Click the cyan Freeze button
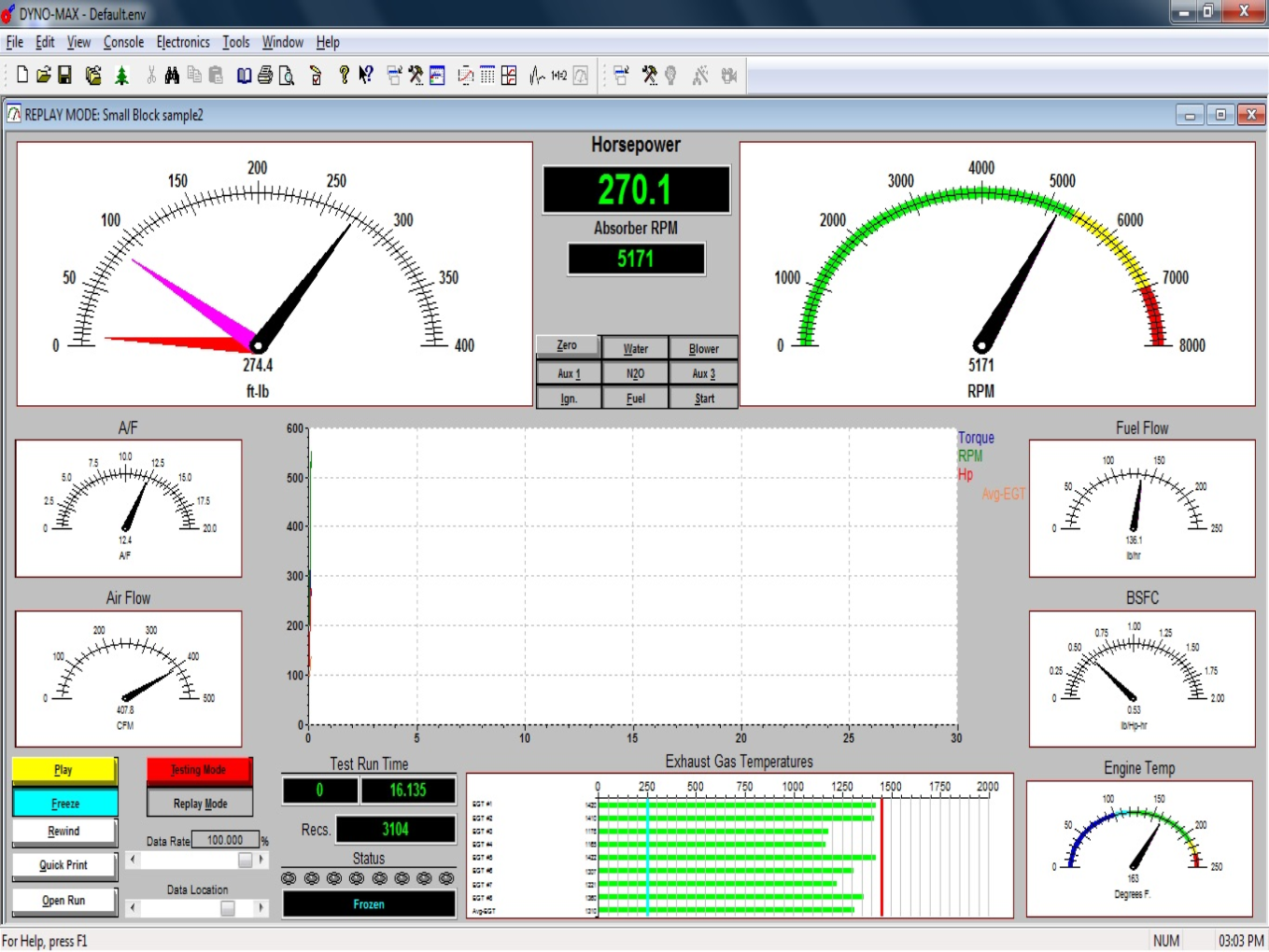Screen dimensions: 1269x952 click(x=64, y=804)
